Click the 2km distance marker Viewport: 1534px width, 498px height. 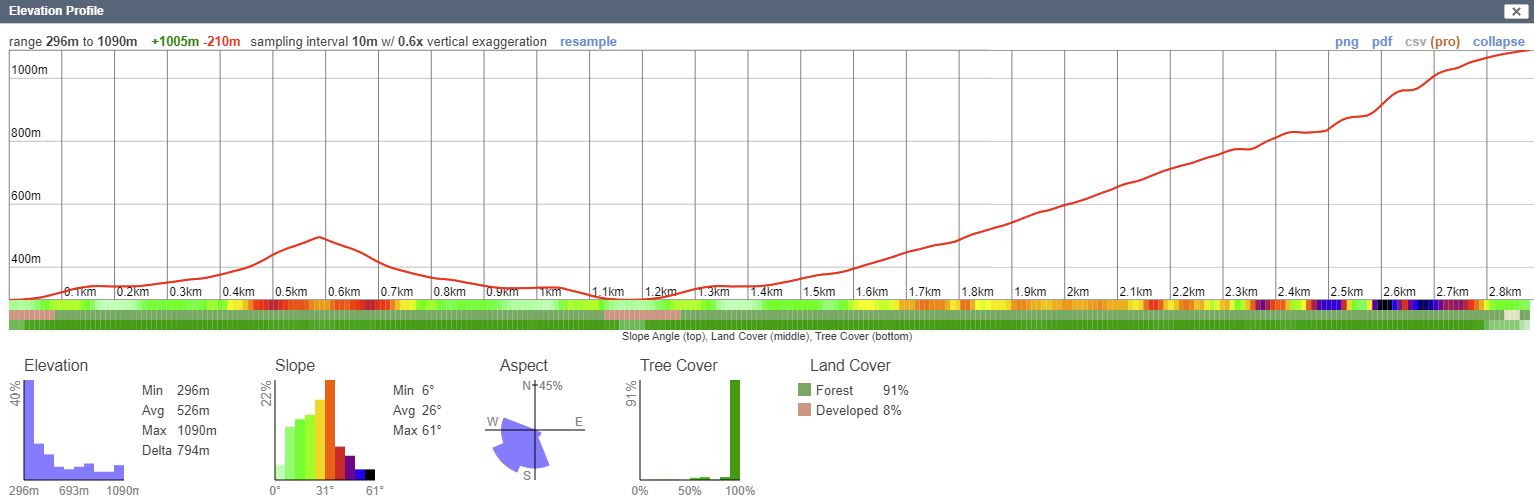coord(1078,292)
